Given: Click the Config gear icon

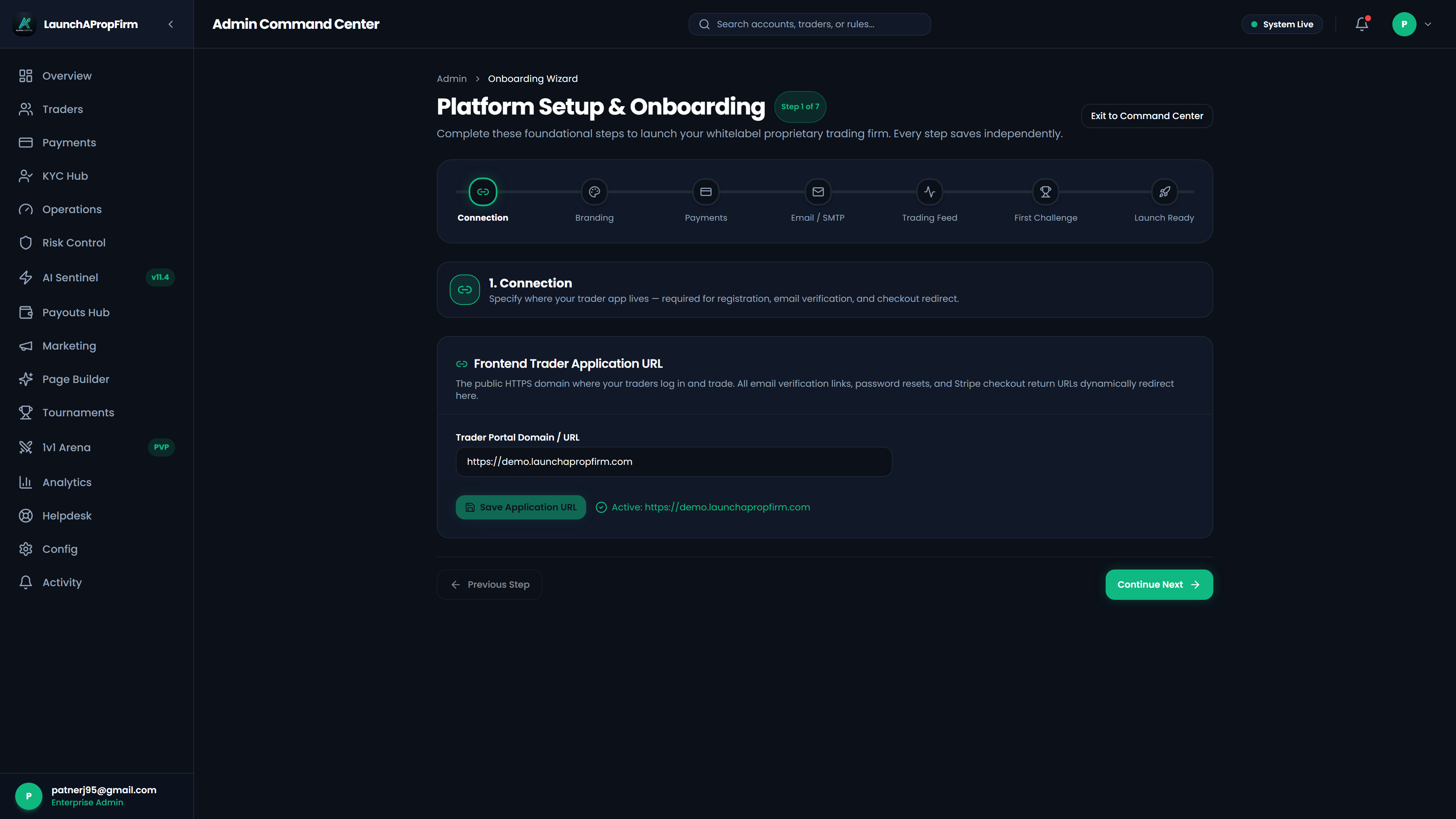Looking at the screenshot, I should tap(25, 549).
